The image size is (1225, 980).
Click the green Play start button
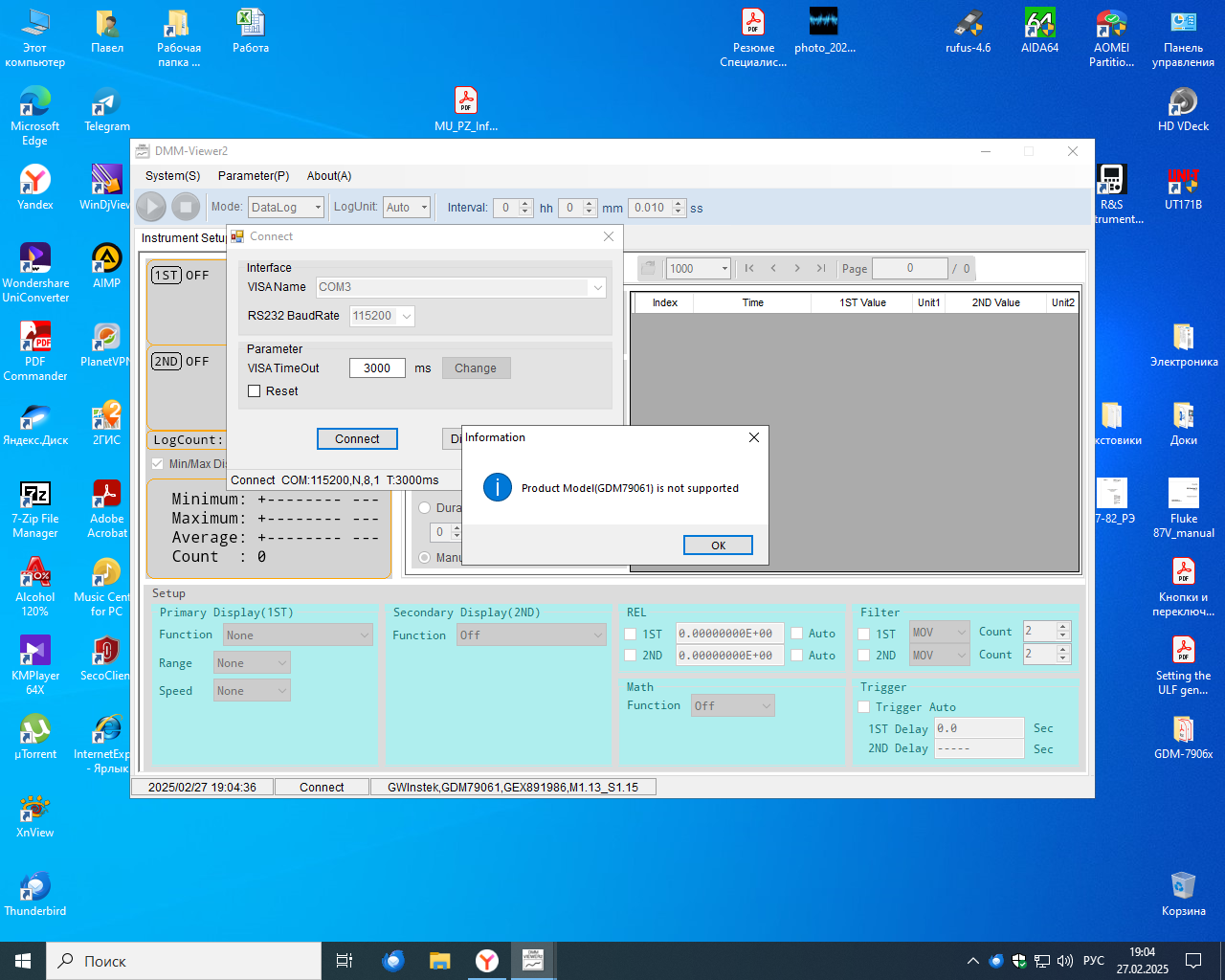[151, 207]
